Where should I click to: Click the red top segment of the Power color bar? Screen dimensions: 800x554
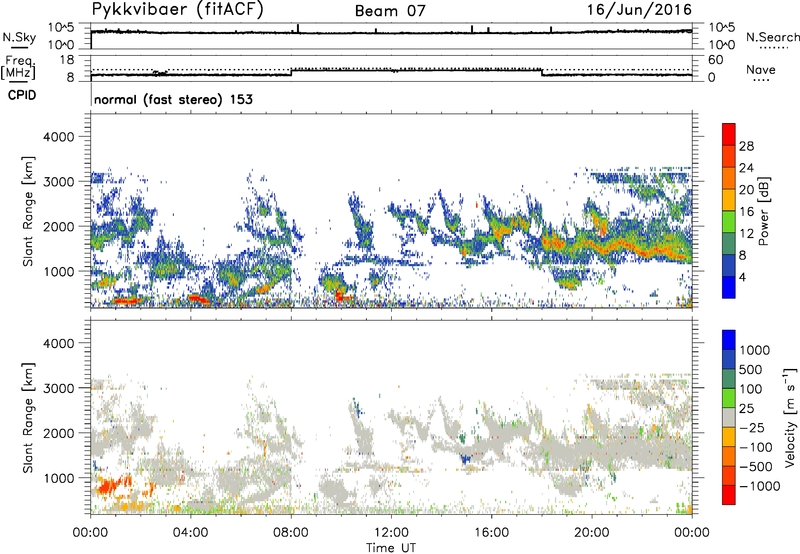(729, 134)
